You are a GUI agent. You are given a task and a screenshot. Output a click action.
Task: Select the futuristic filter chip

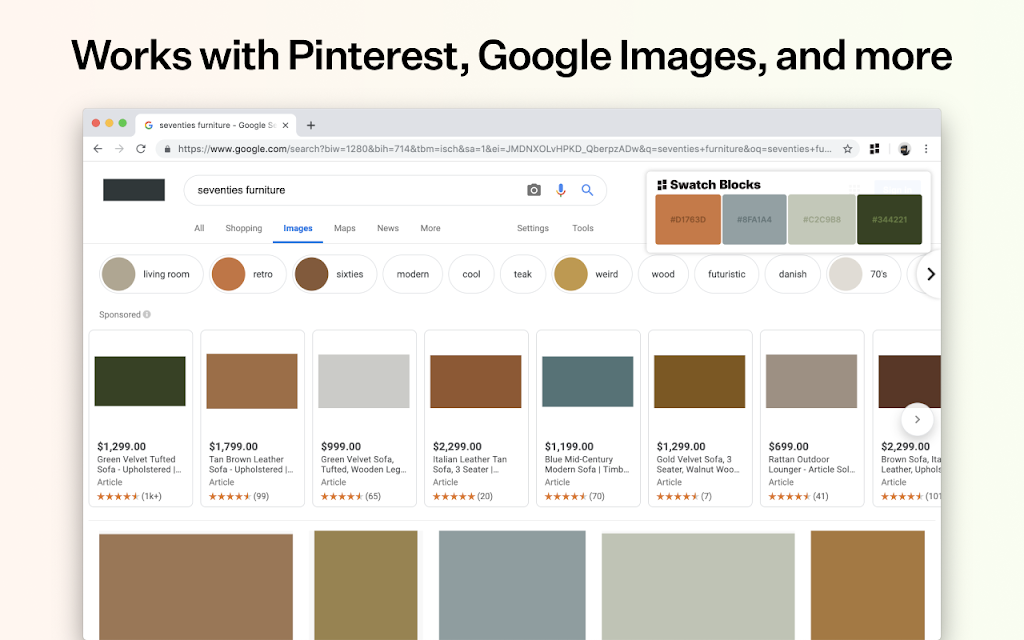click(726, 274)
